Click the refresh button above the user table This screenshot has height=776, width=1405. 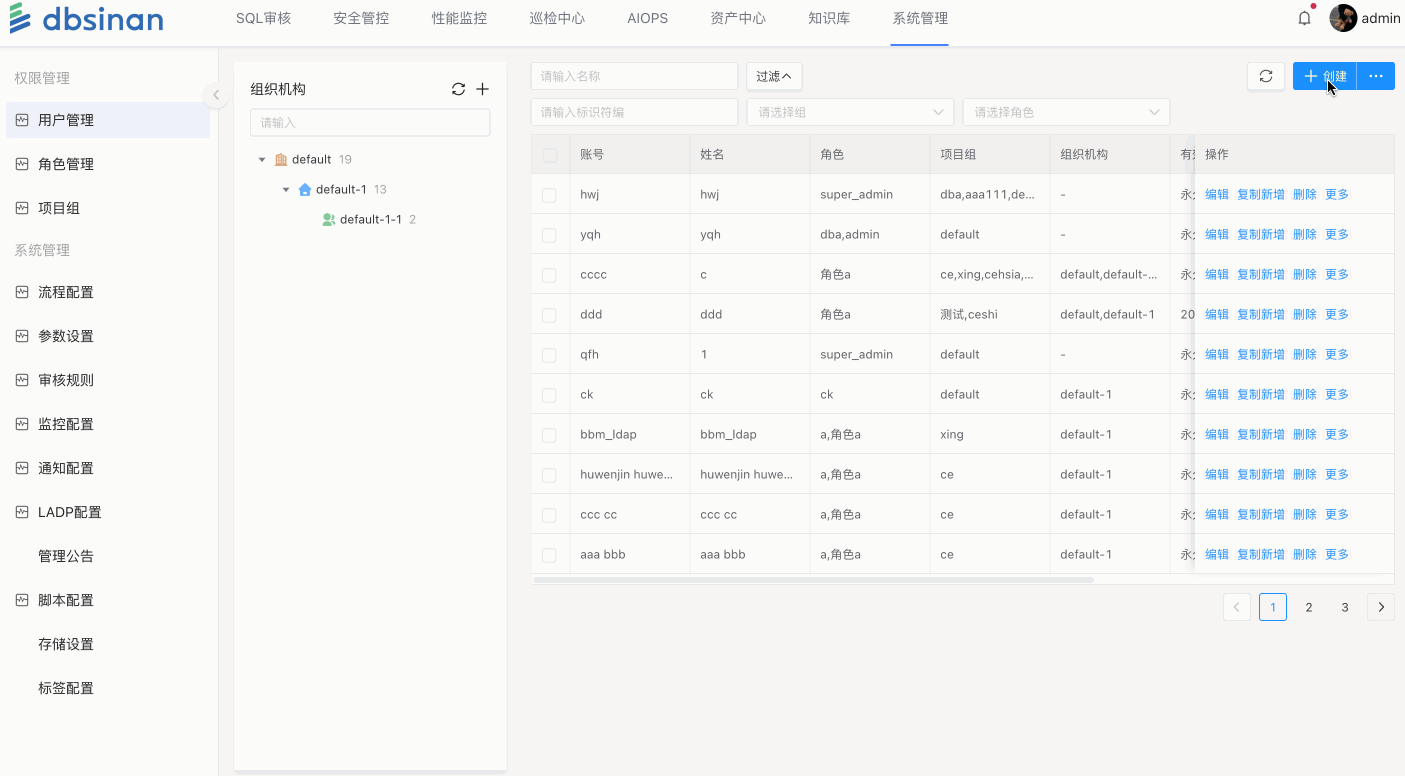pos(1265,76)
